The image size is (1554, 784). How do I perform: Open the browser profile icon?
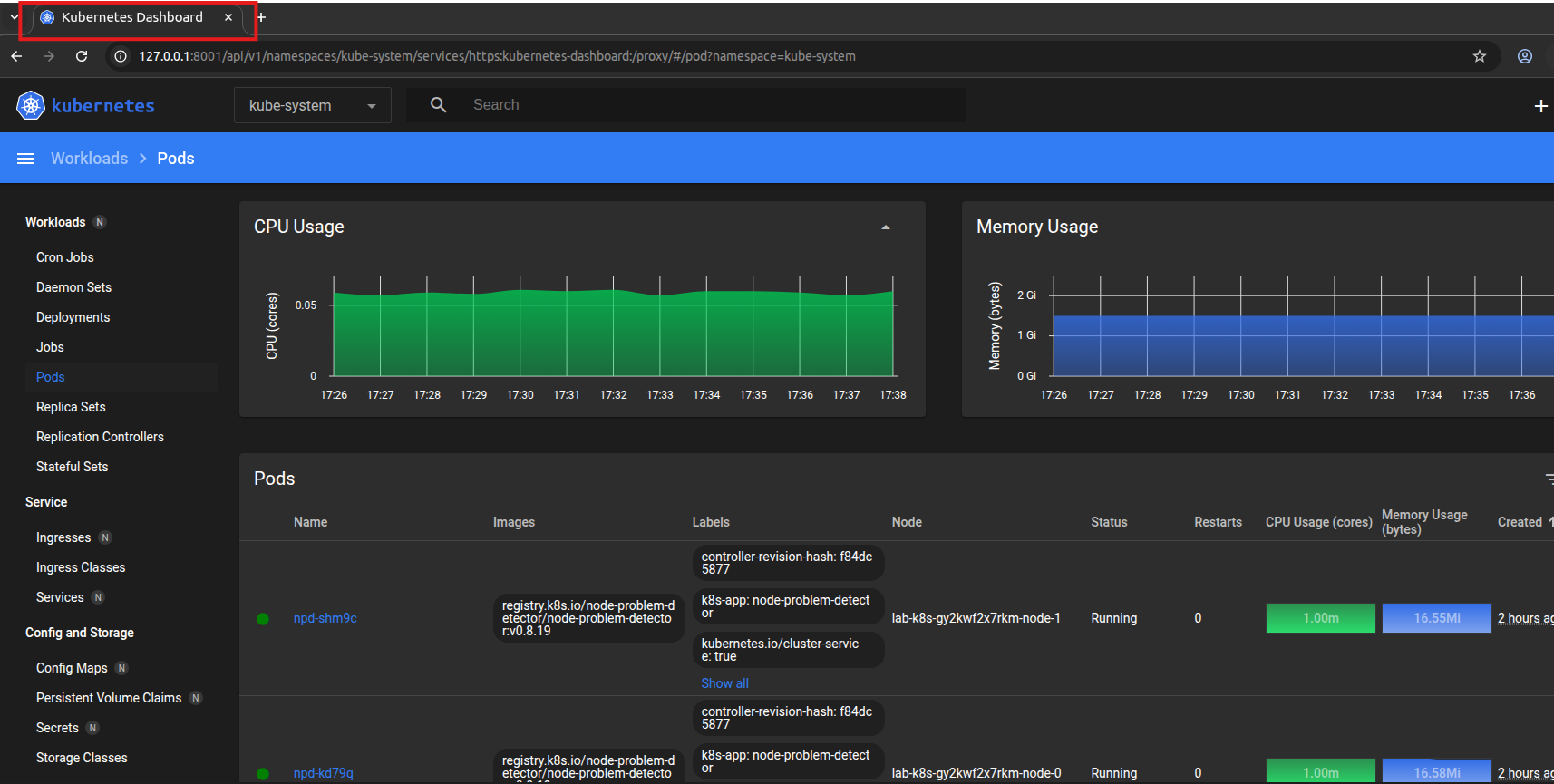1525,56
